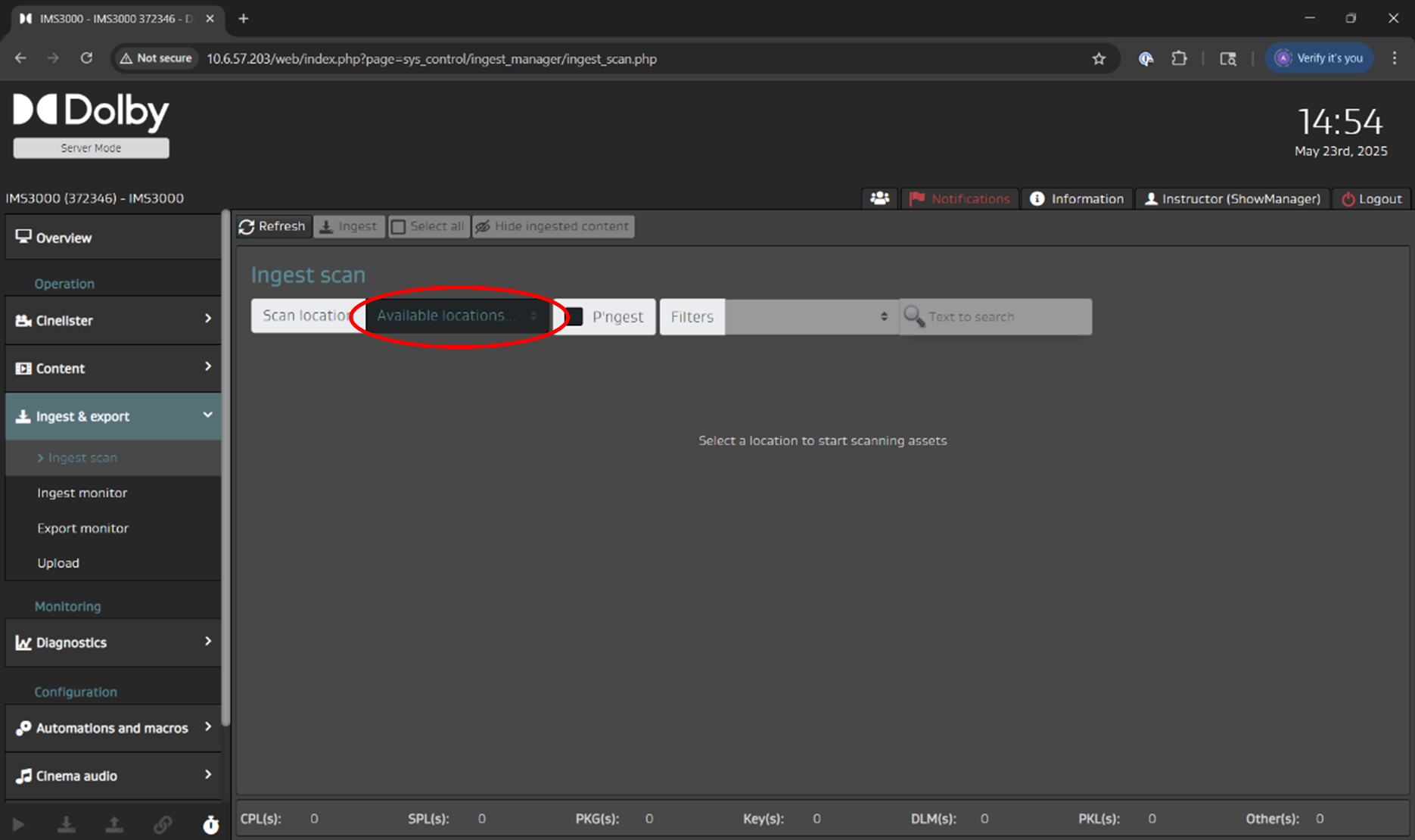Click the download arrow icon in the bottom bar

(67, 825)
